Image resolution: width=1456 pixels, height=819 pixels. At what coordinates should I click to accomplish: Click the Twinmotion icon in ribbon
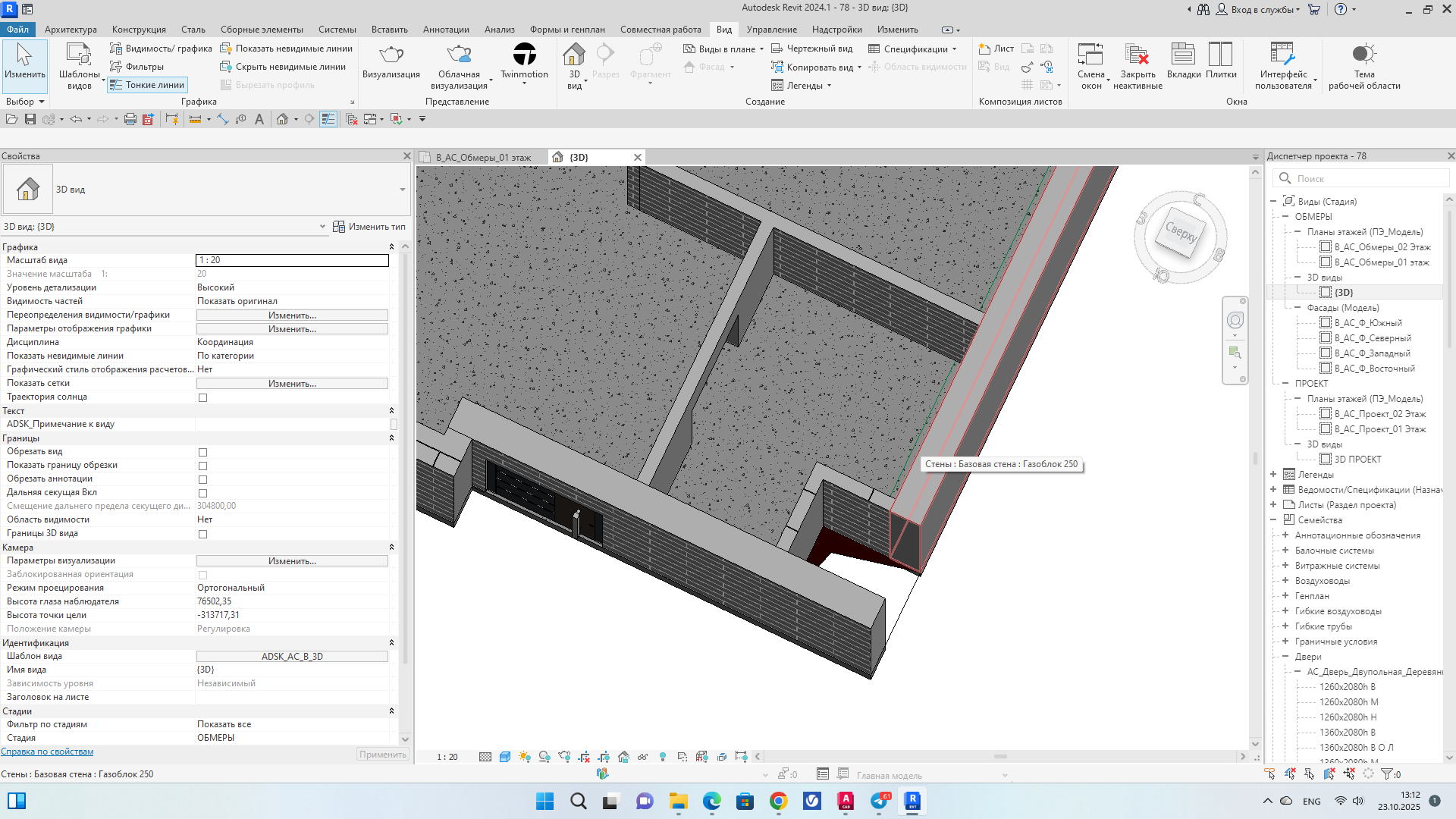pos(524,55)
